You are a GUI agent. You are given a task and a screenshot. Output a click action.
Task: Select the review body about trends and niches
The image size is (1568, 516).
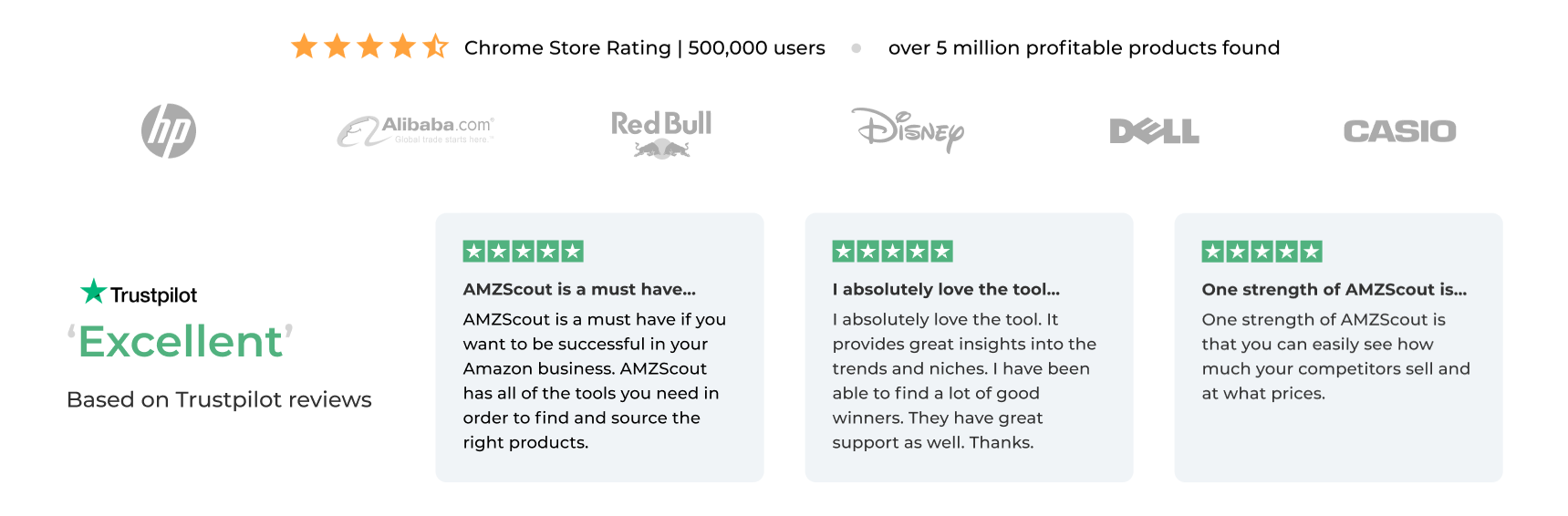pos(964,381)
